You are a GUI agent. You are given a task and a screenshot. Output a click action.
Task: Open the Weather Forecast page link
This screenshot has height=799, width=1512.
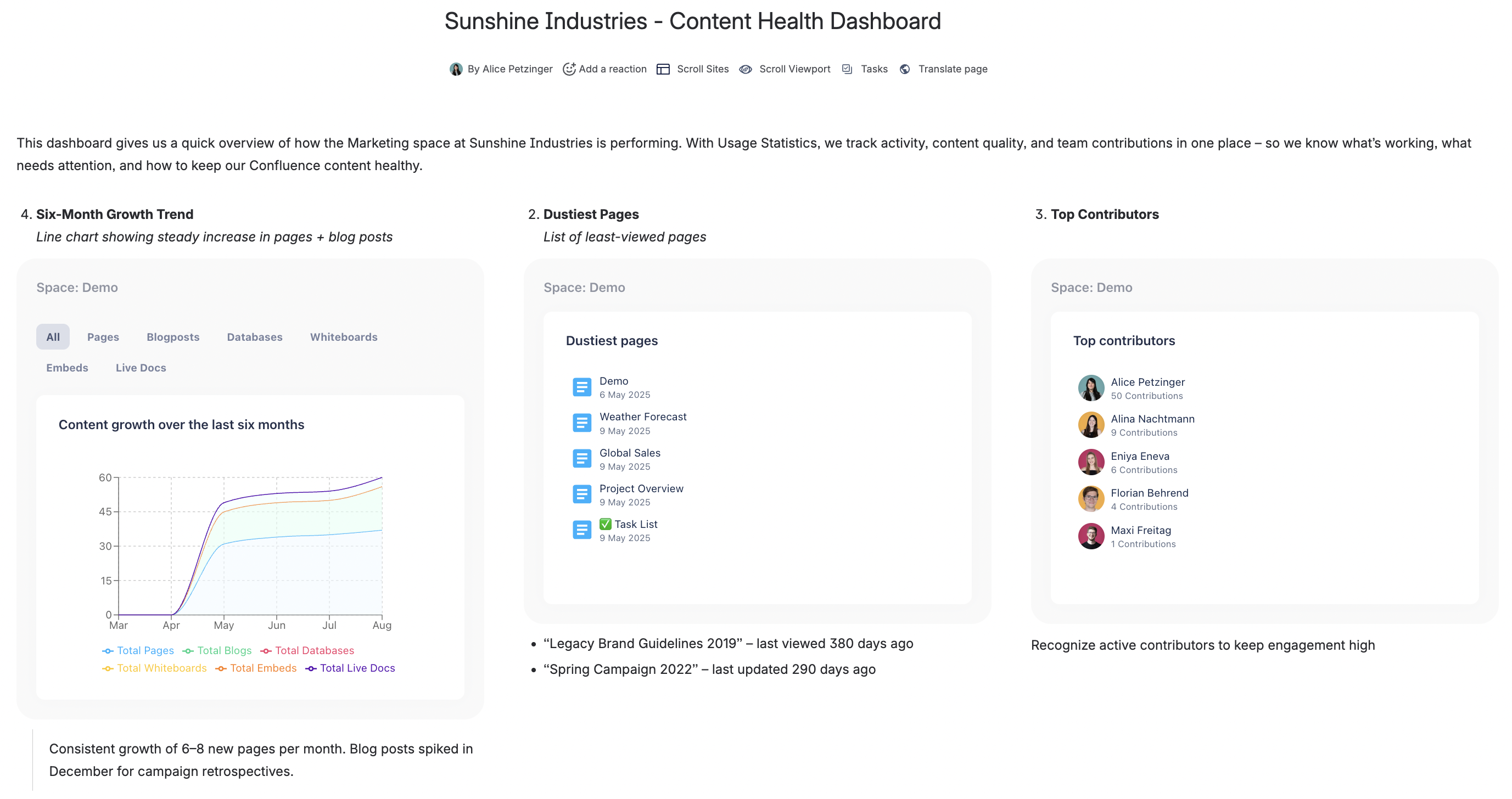pos(643,417)
